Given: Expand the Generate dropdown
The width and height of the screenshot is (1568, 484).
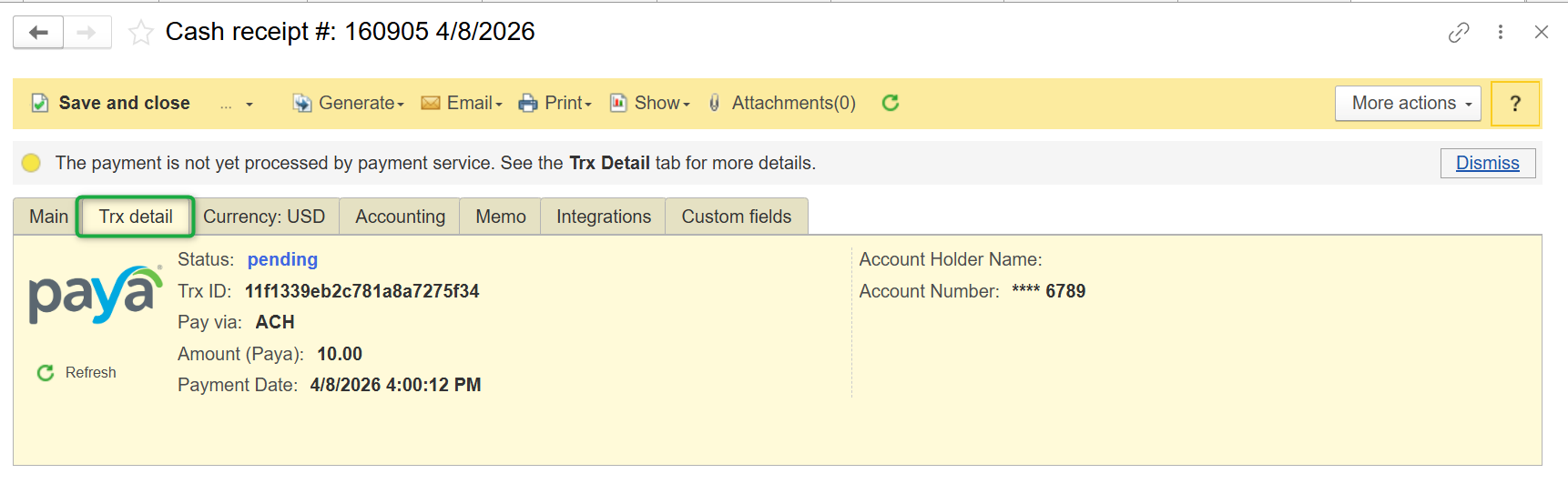Looking at the screenshot, I should (349, 103).
